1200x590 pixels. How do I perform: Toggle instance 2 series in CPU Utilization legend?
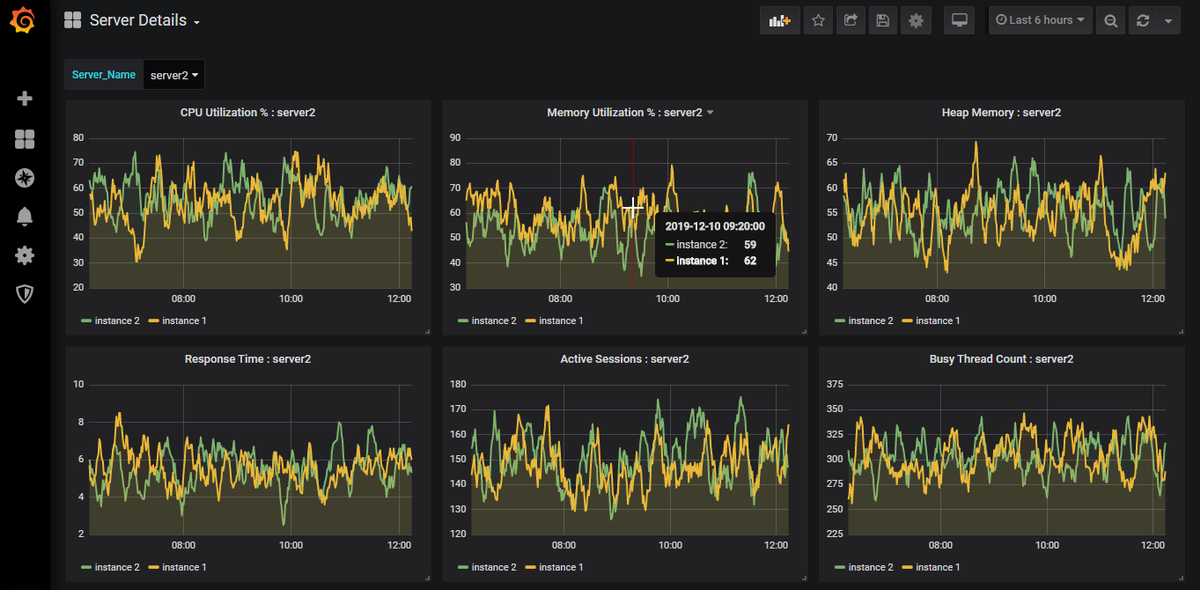coord(110,321)
